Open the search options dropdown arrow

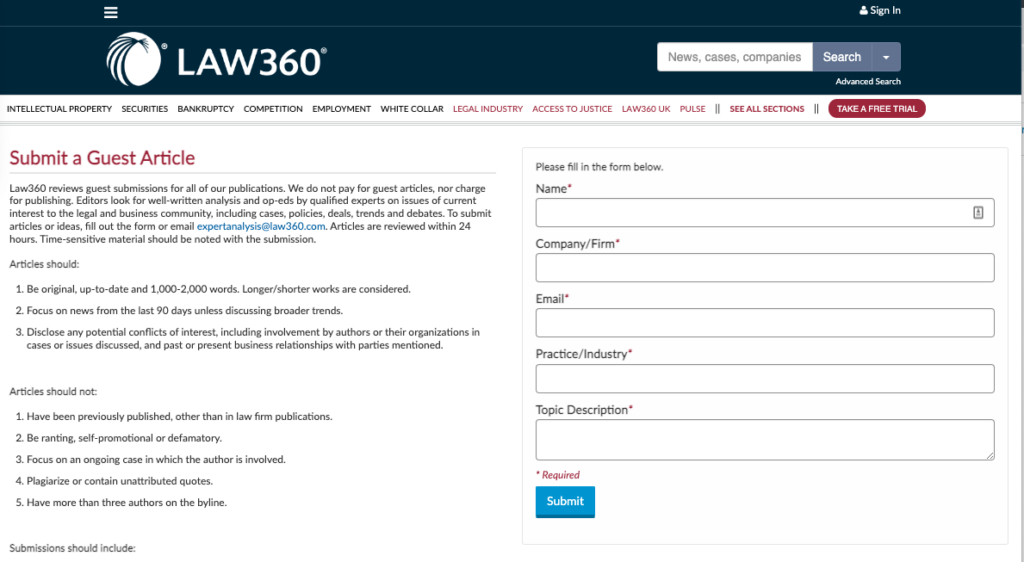coord(886,57)
